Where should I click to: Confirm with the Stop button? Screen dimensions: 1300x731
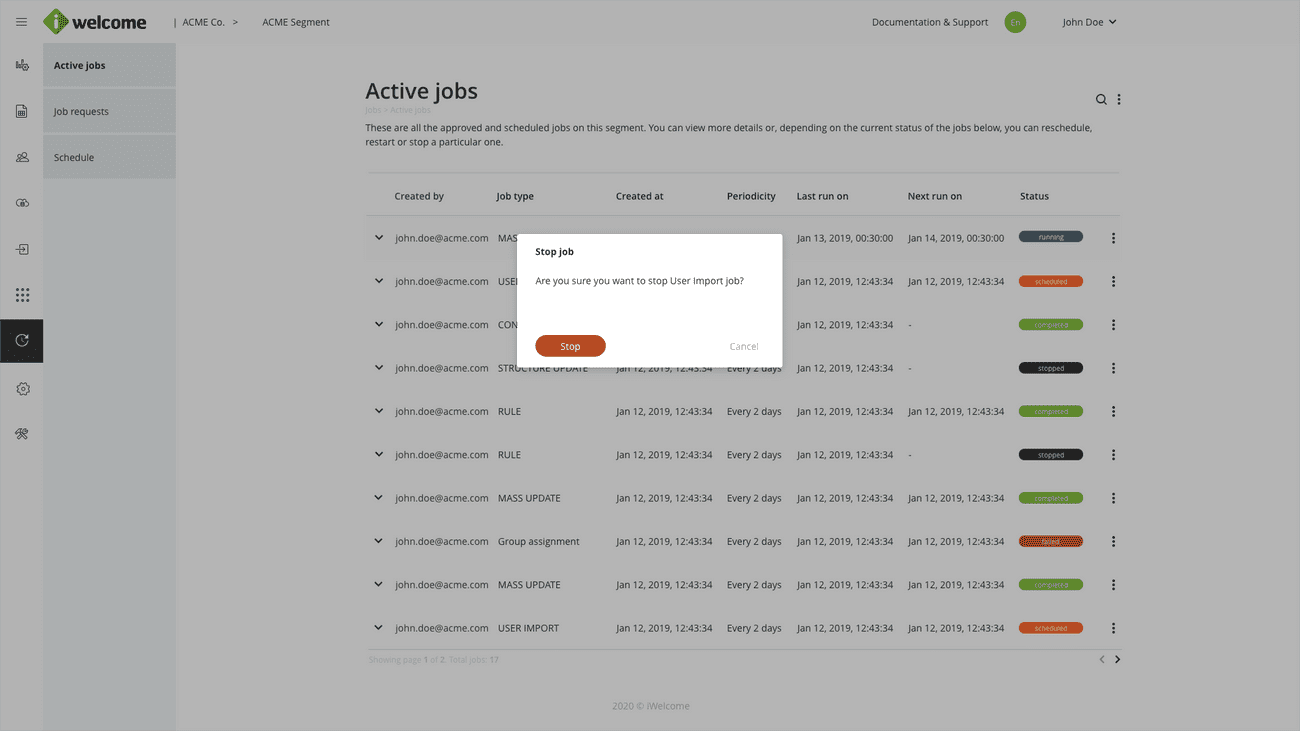[x=570, y=346]
